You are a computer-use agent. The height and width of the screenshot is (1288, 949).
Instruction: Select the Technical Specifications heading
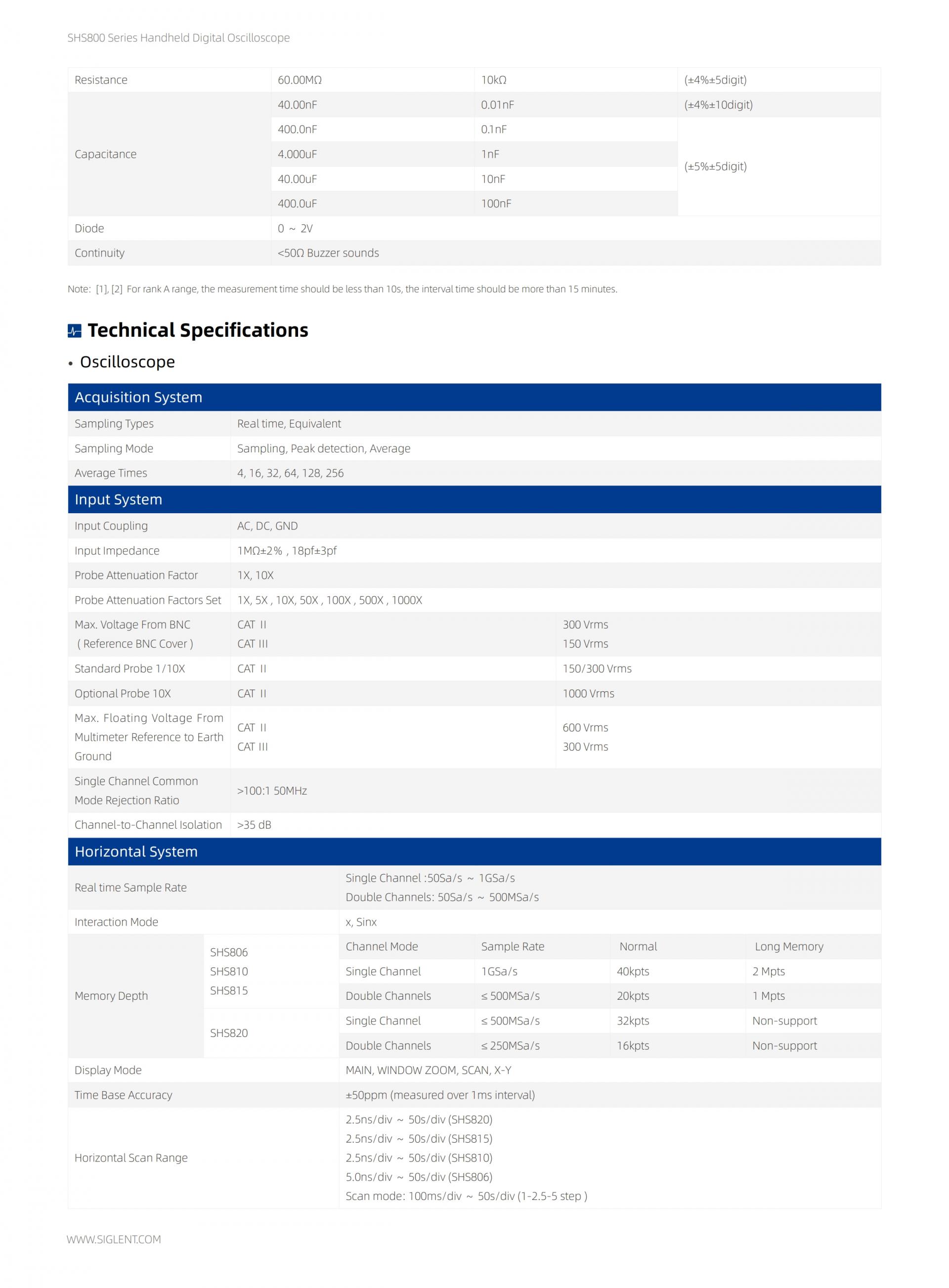(x=198, y=330)
